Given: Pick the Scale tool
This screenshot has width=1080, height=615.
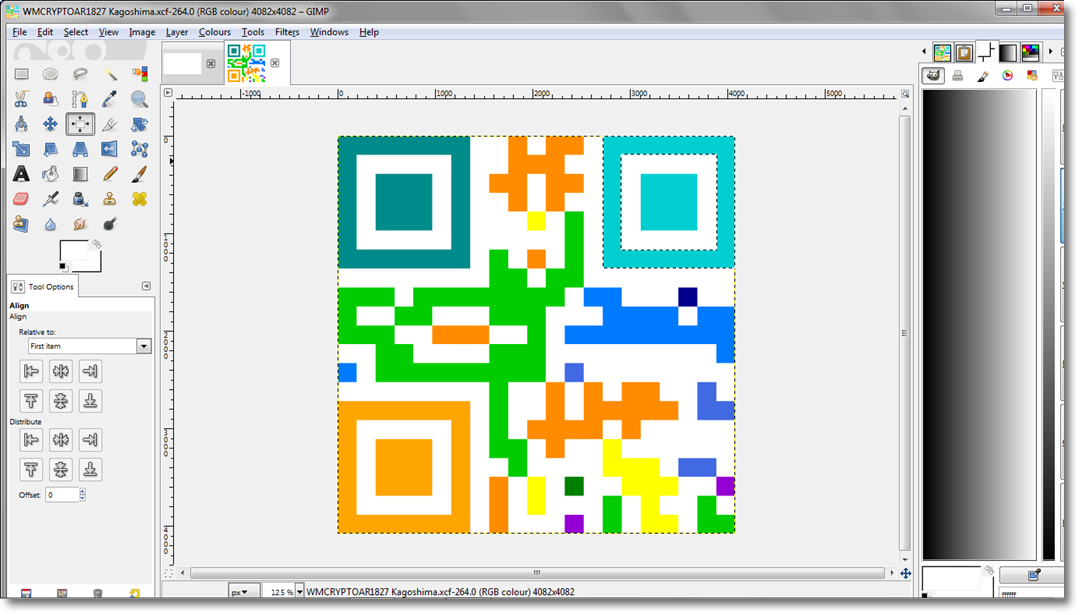Looking at the screenshot, I should [x=21, y=149].
